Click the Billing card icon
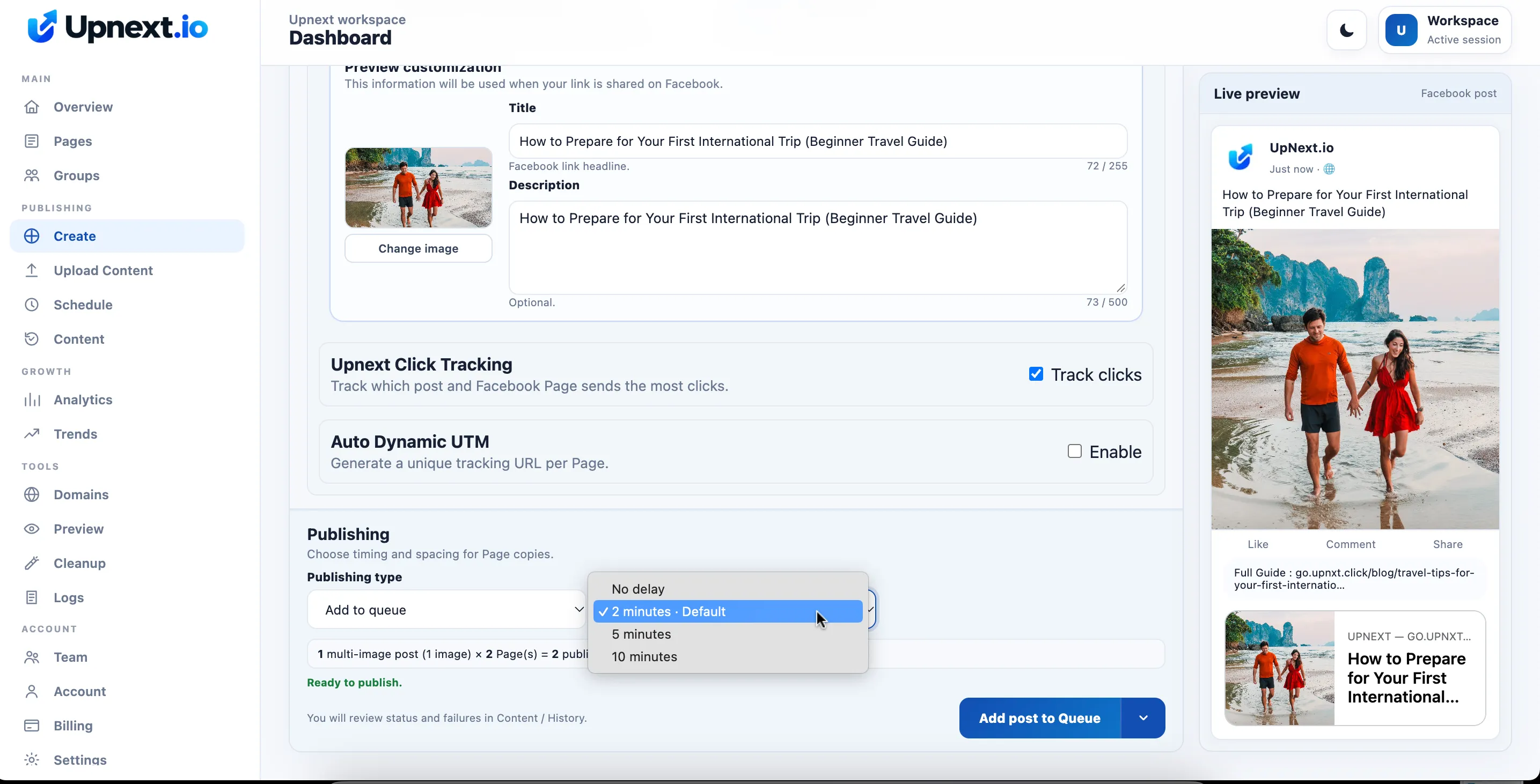The width and height of the screenshot is (1540, 784). (x=32, y=726)
